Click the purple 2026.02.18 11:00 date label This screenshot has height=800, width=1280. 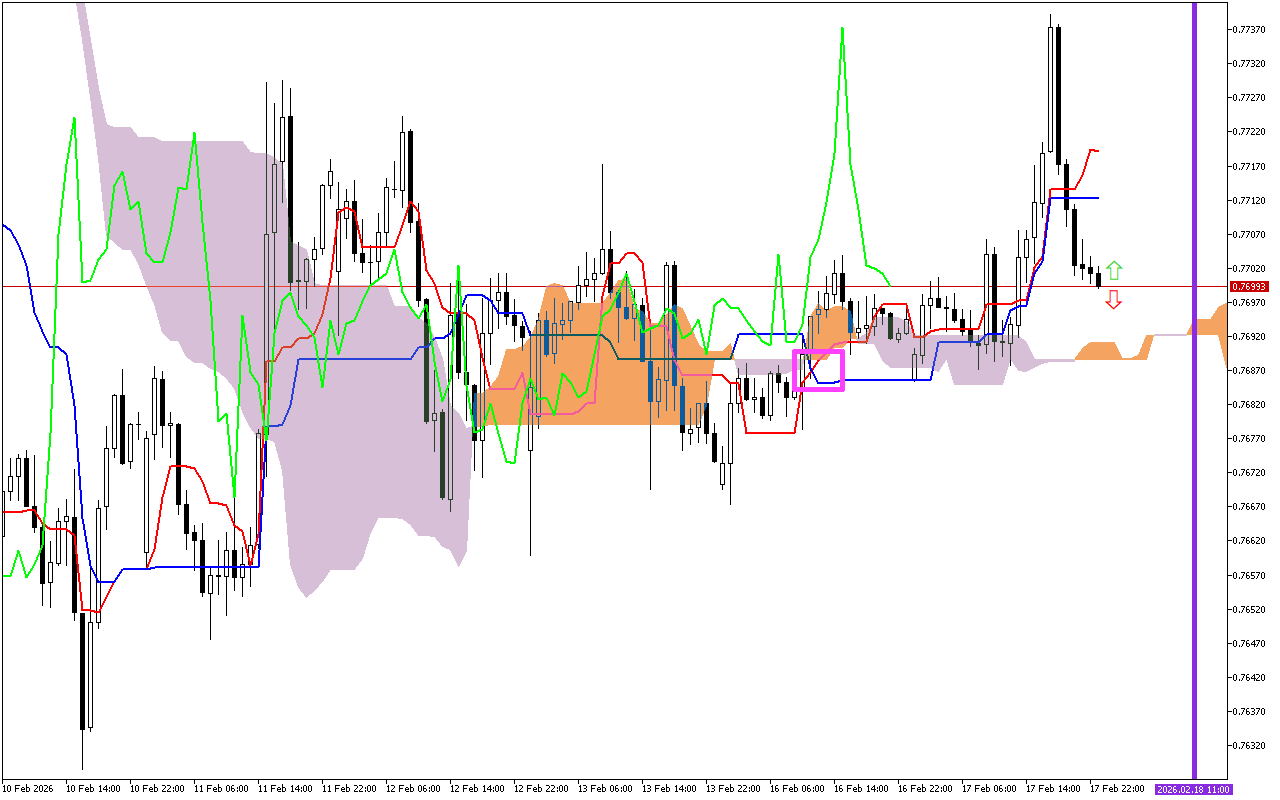pos(1193,789)
